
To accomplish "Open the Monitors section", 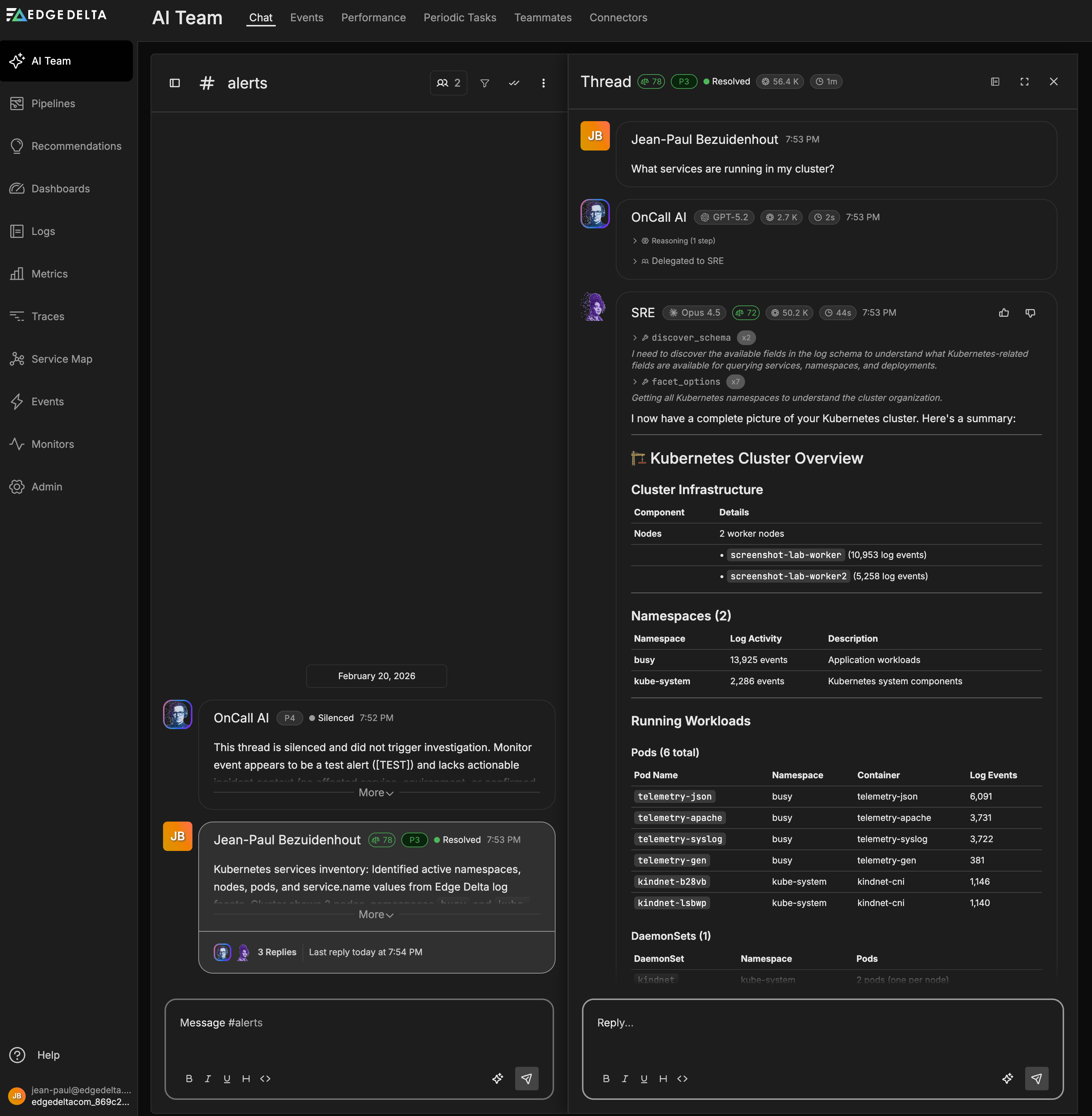I will (x=52, y=444).
